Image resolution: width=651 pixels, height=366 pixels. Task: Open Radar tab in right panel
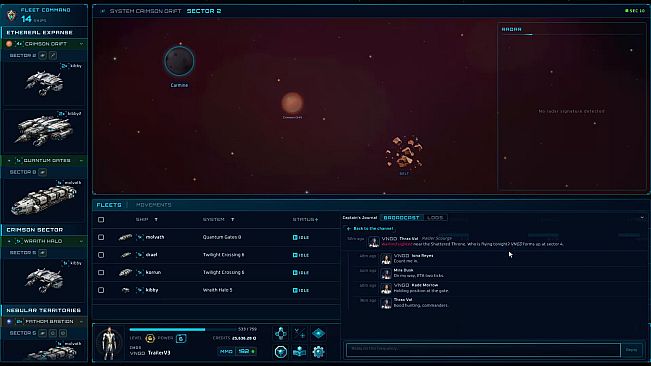(512, 29)
